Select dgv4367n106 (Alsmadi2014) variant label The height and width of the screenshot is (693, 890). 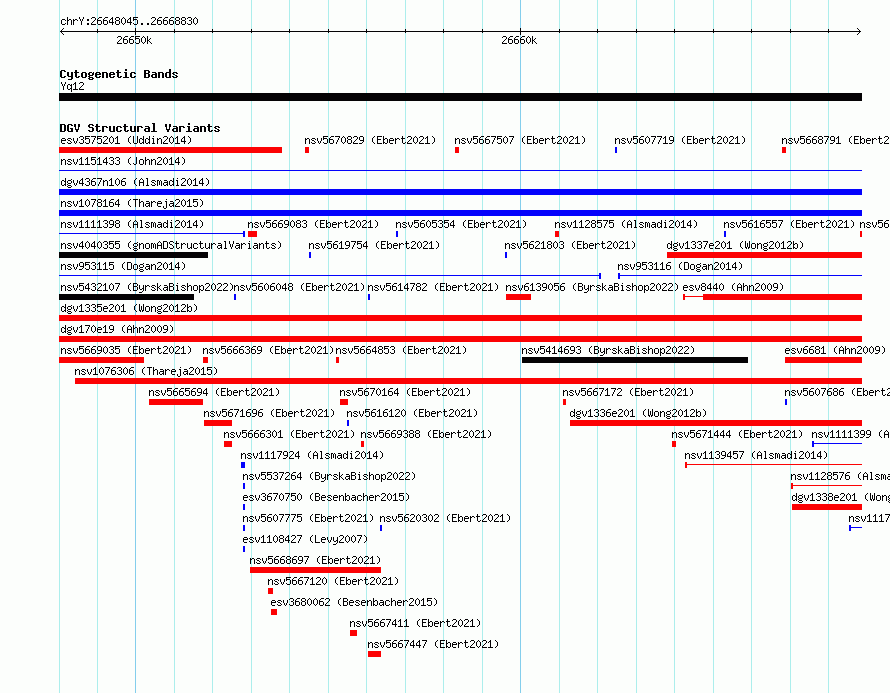135,182
